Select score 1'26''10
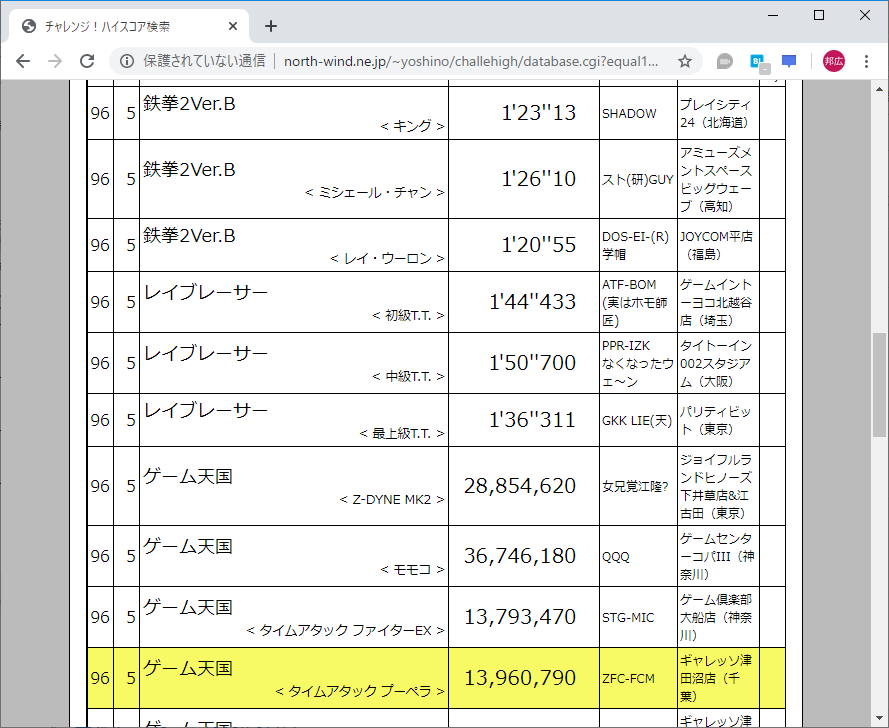 539,179
